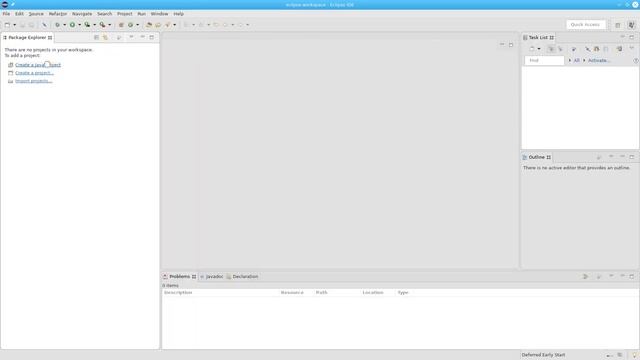Click Collapse All in Package Explorer
Screen dimensions: 640x360
[96, 38]
